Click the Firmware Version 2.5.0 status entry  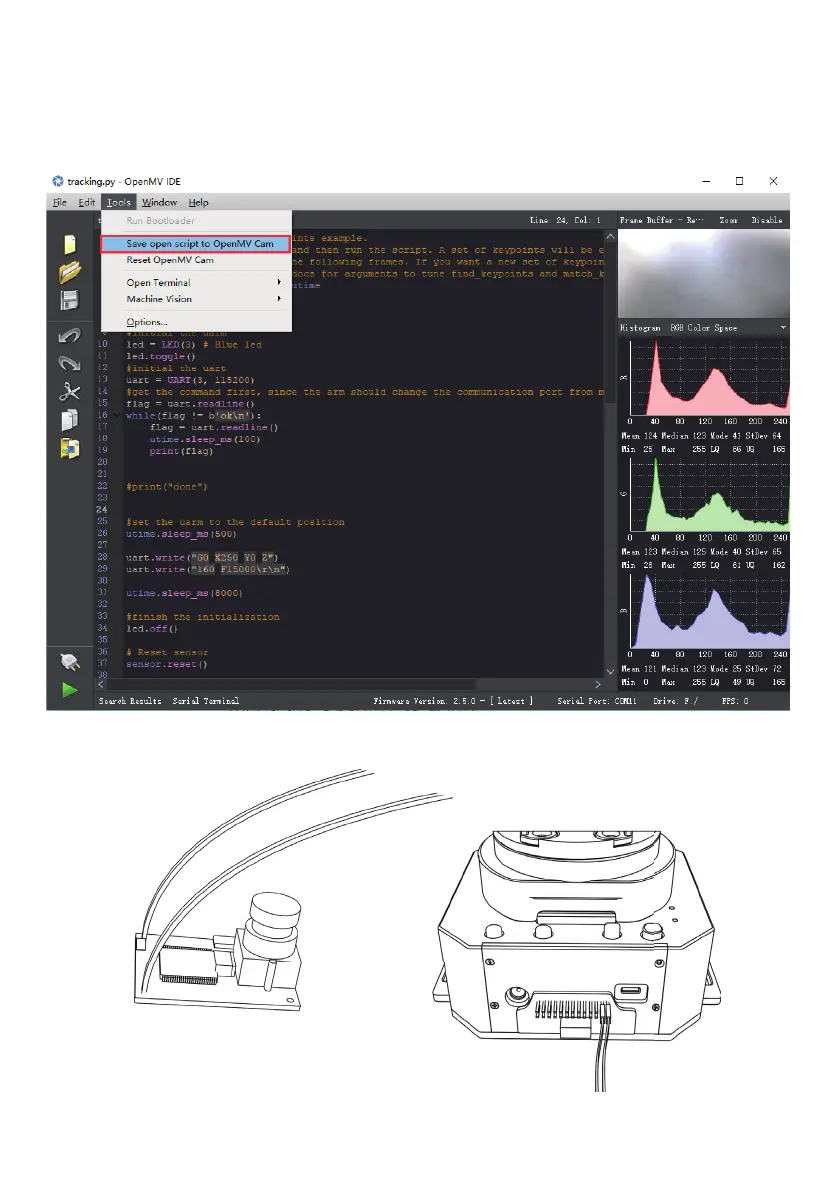pos(453,701)
